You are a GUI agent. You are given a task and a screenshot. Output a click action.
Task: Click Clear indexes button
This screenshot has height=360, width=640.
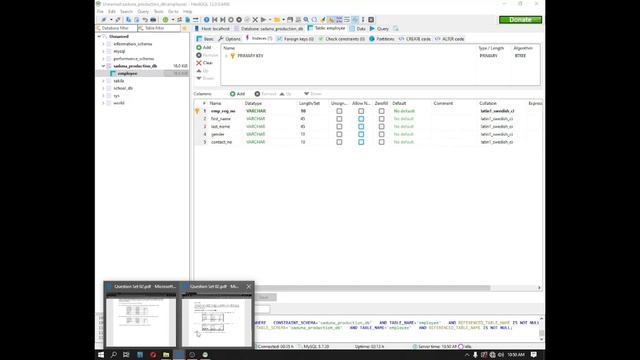(x=204, y=63)
